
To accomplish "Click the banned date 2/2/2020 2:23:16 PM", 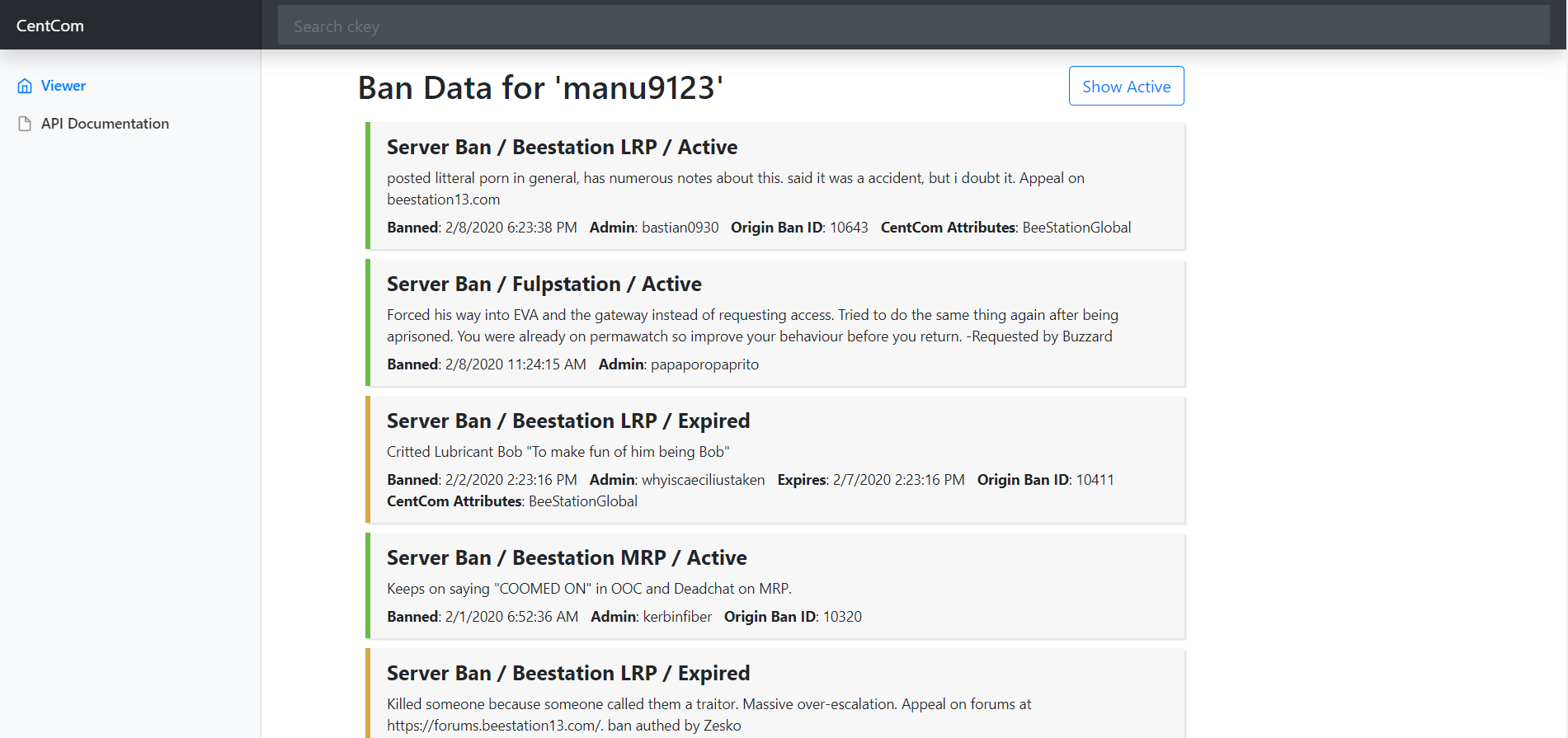I will tap(511, 480).
